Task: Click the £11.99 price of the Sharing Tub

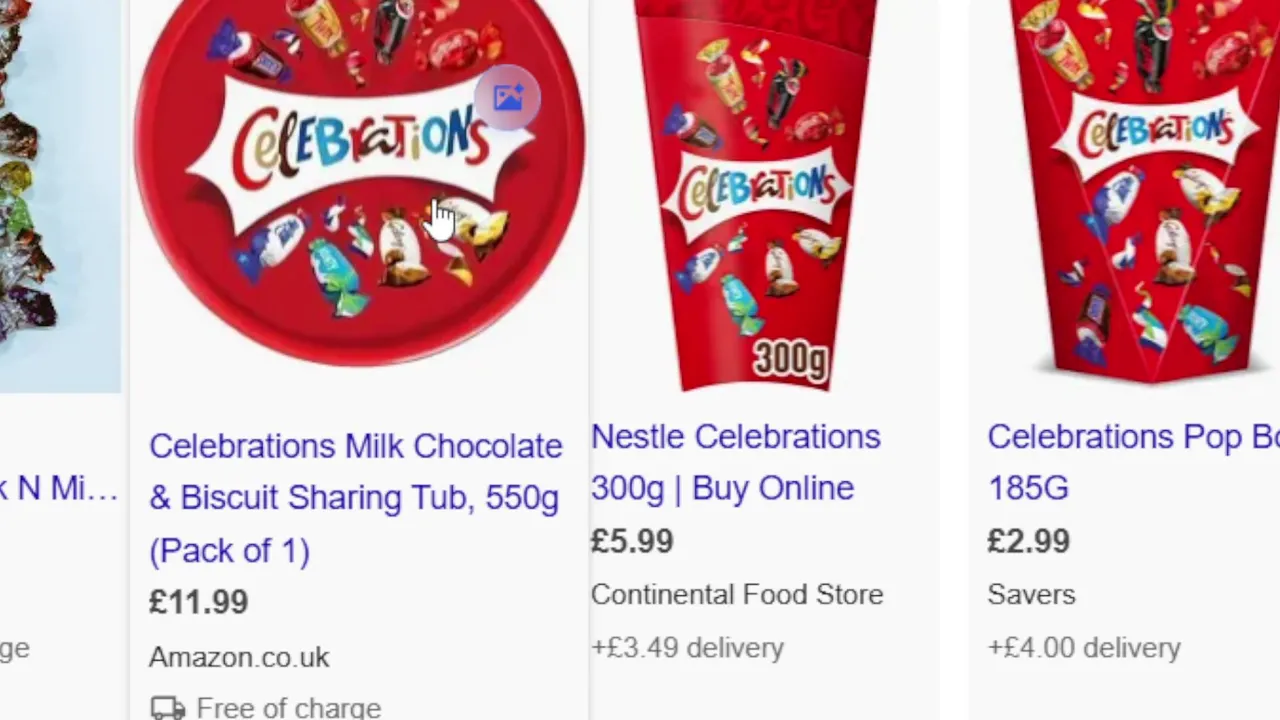Action: click(x=198, y=602)
